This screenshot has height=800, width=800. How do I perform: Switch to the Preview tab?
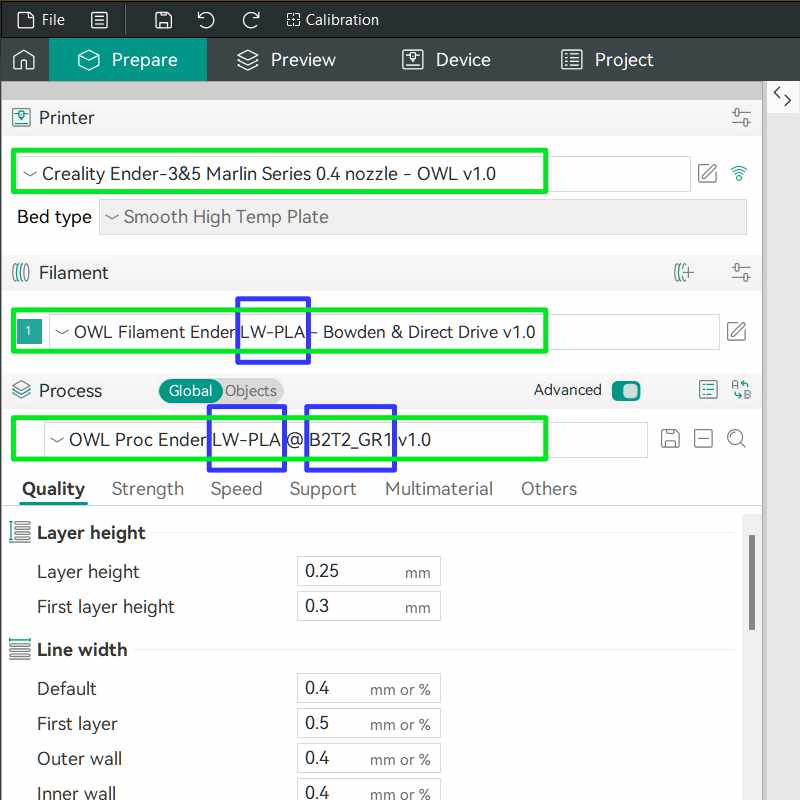pyautogui.click(x=286, y=60)
